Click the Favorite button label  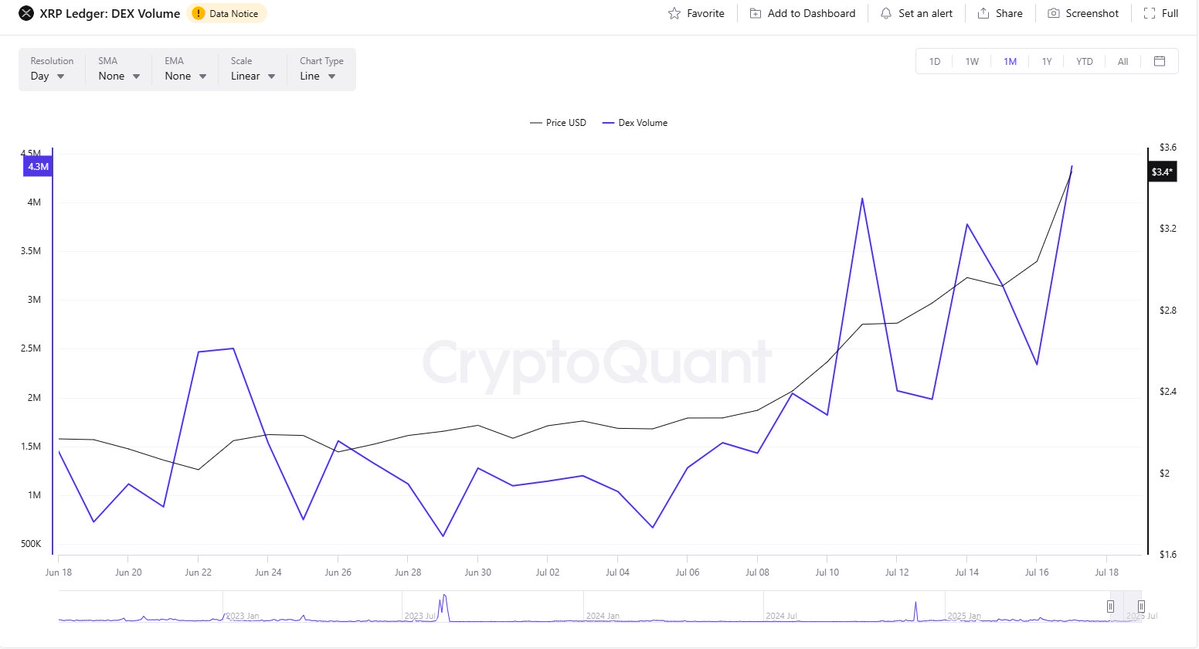pyautogui.click(x=705, y=13)
